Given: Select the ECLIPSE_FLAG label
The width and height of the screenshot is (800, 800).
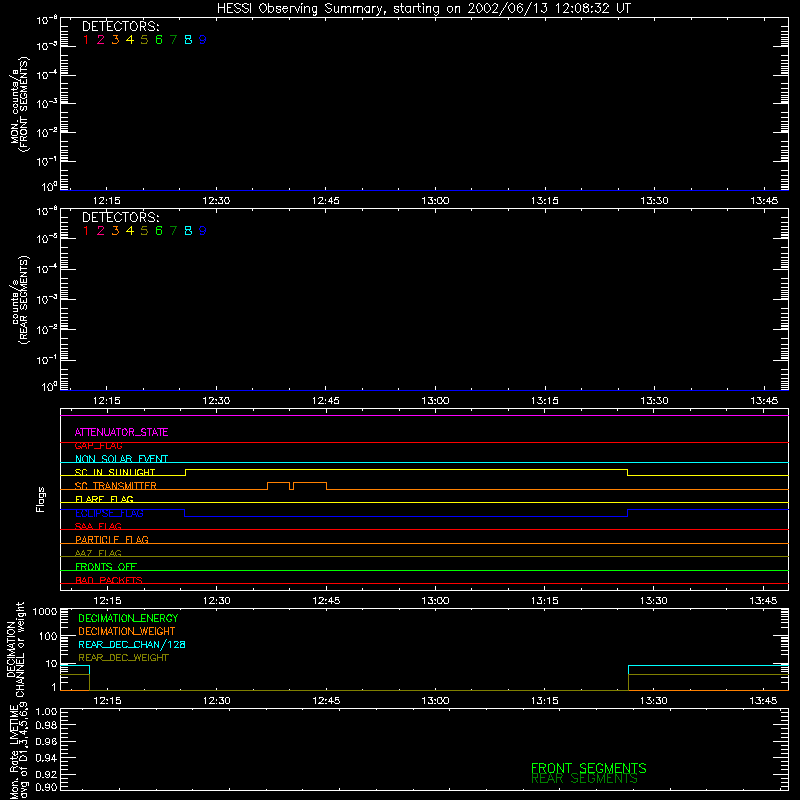Looking at the screenshot, I should pyautogui.click(x=109, y=513).
